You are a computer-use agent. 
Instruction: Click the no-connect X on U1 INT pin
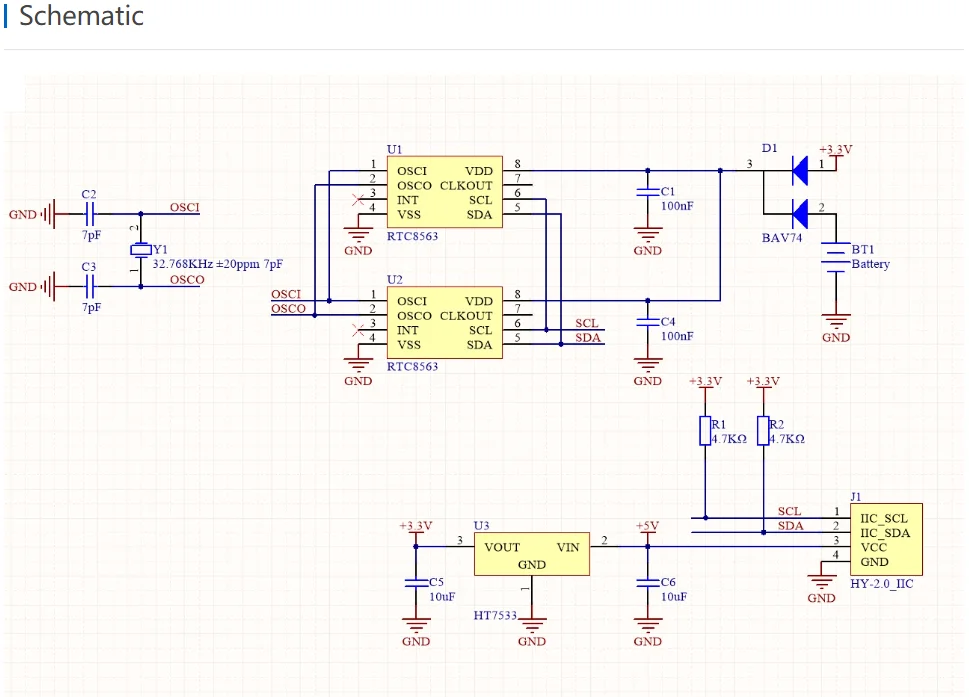pos(357,200)
